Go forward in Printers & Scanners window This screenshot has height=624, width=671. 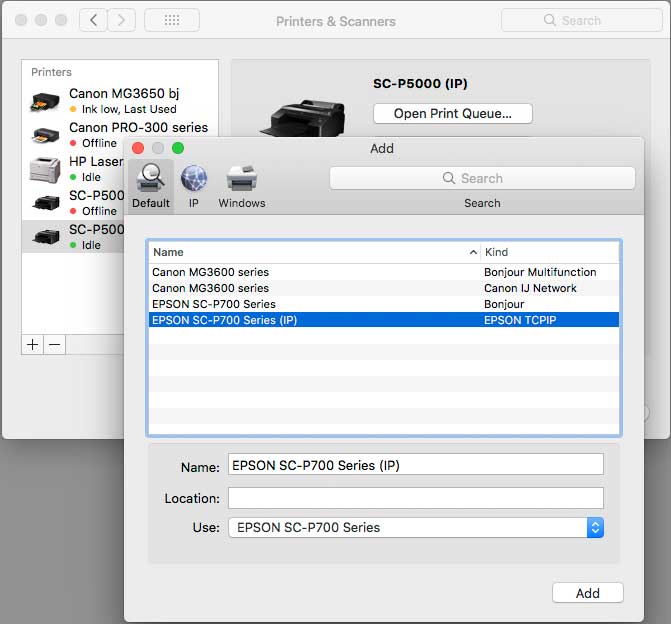(x=122, y=20)
